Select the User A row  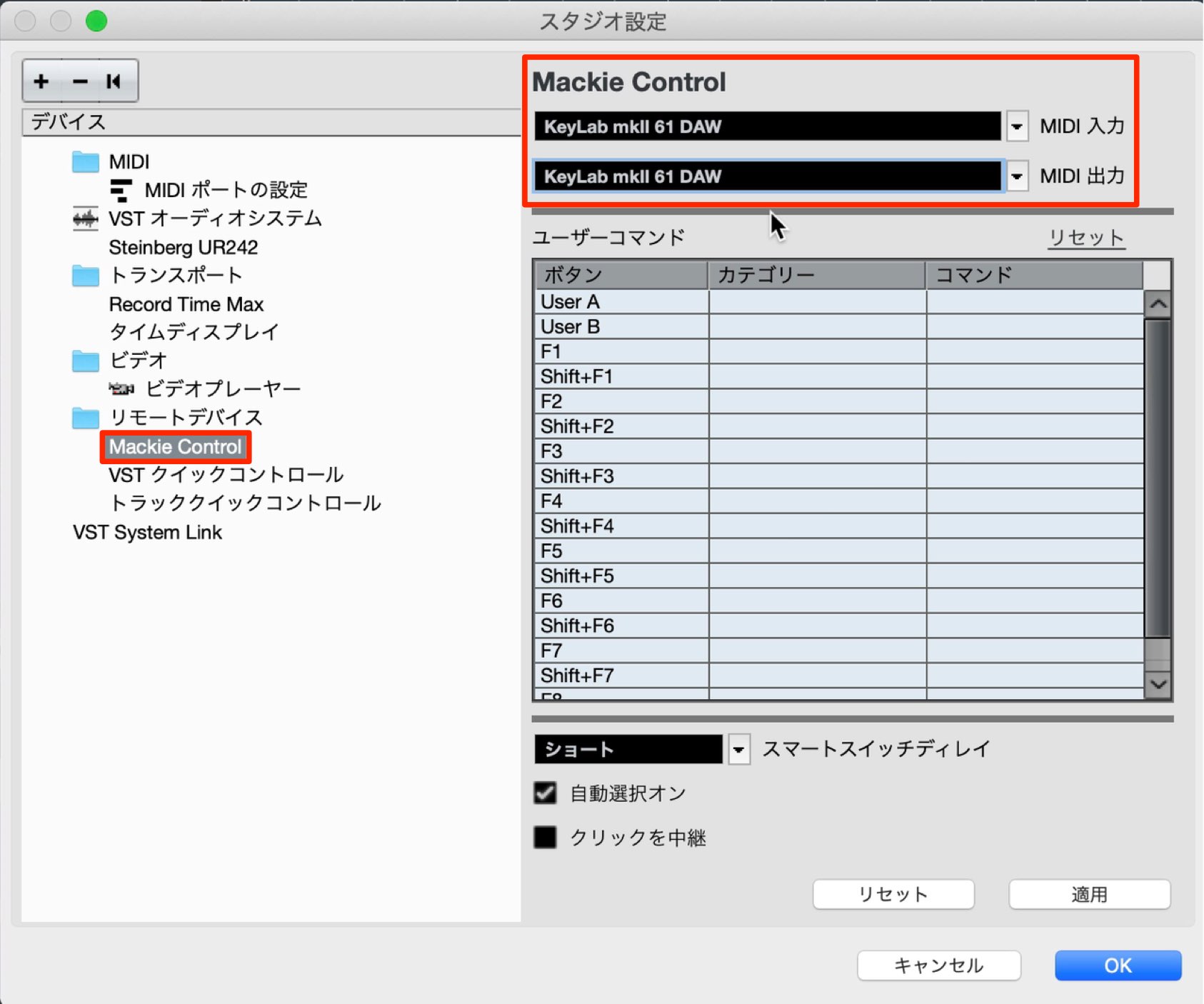pyautogui.click(x=839, y=302)
